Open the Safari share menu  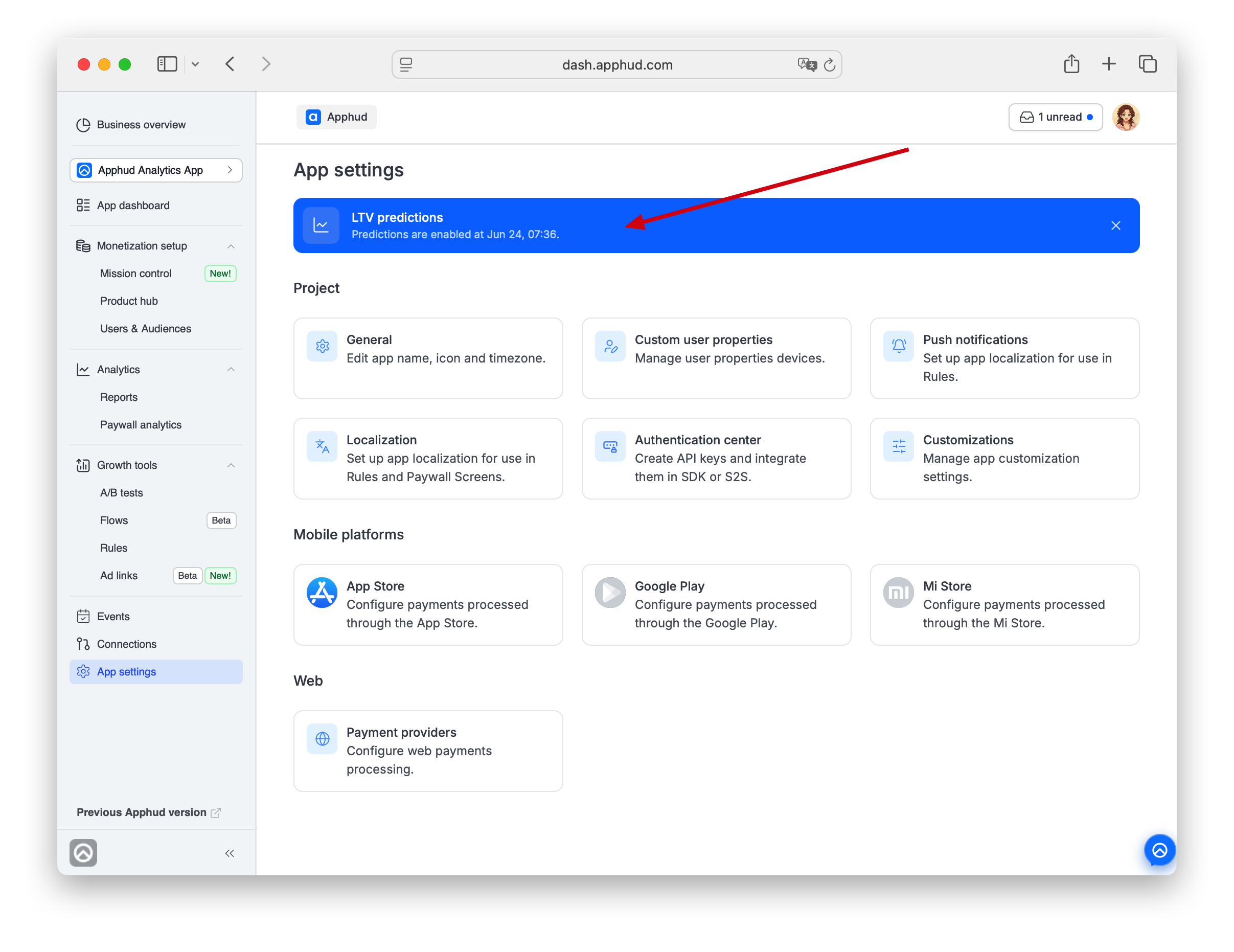pyautogui.click(x=1071, y=63)
